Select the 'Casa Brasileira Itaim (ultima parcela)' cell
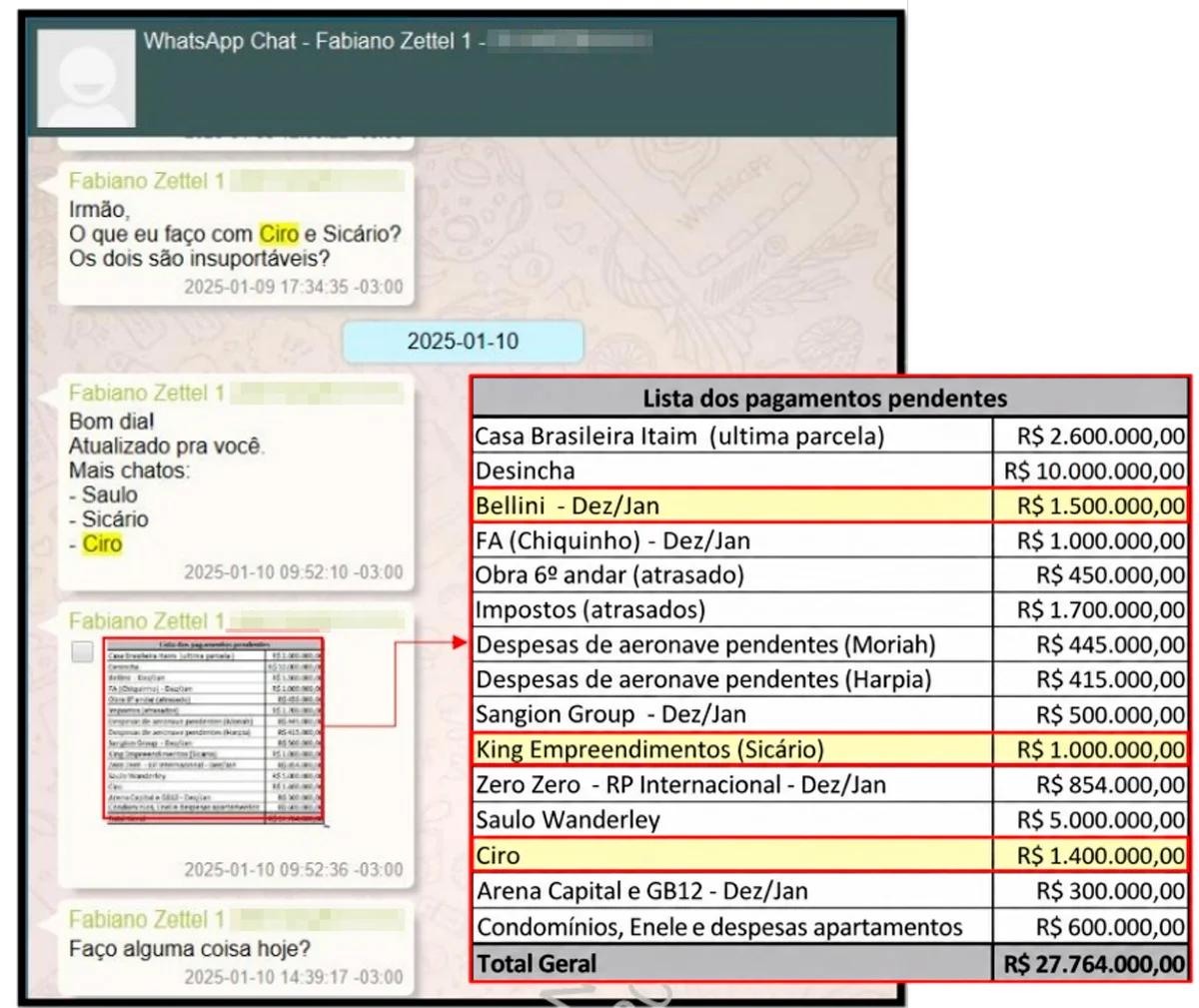The width and height of the screenshot is (1199, 1008). pos(732,436)
